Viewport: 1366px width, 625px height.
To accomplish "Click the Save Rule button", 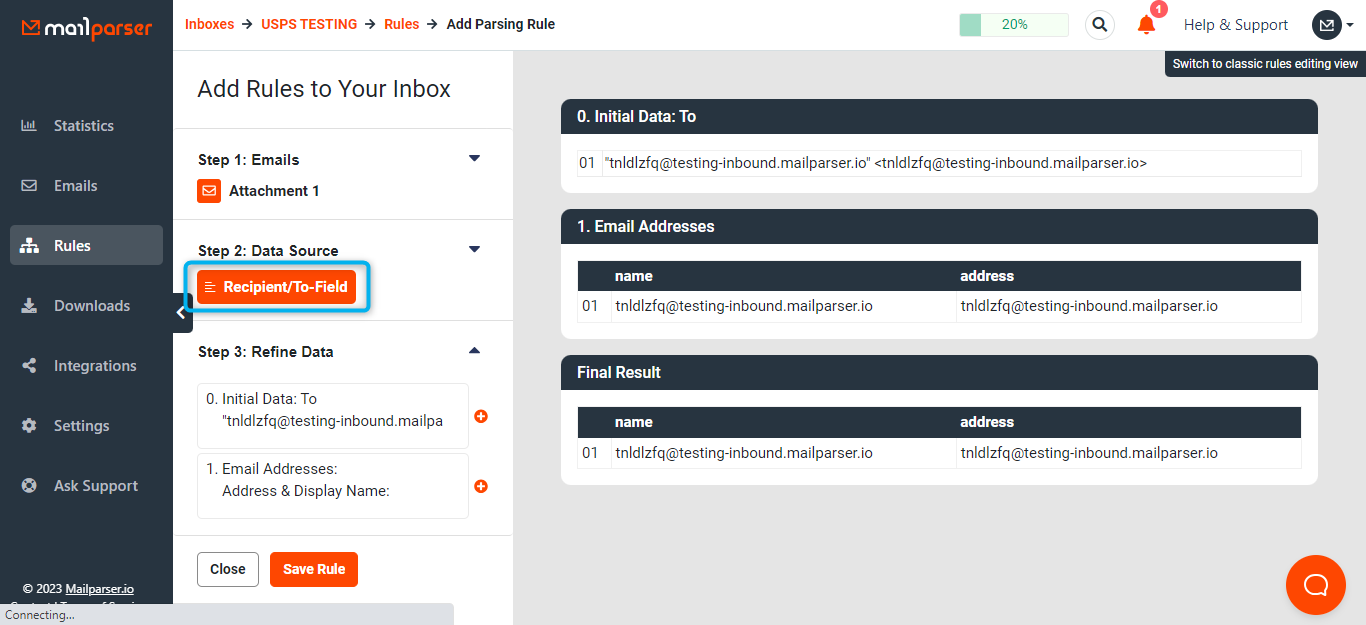I will 313,569.
